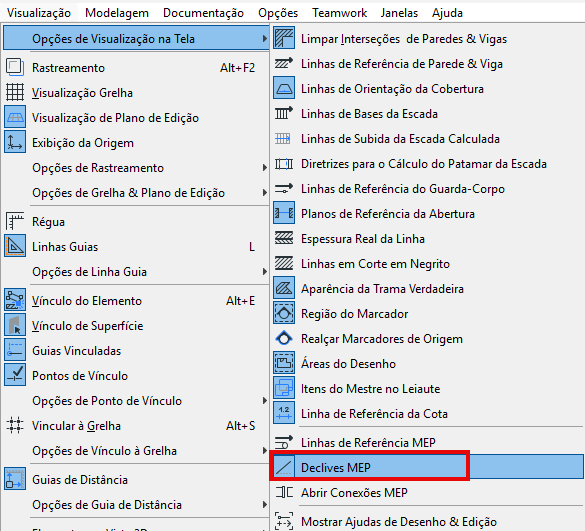Click Linhas de Referência de Parede & Viga icon
Image resolution: width=585 pixels, height=531 pixels.
pyautogui.click(x=284, y=63)
